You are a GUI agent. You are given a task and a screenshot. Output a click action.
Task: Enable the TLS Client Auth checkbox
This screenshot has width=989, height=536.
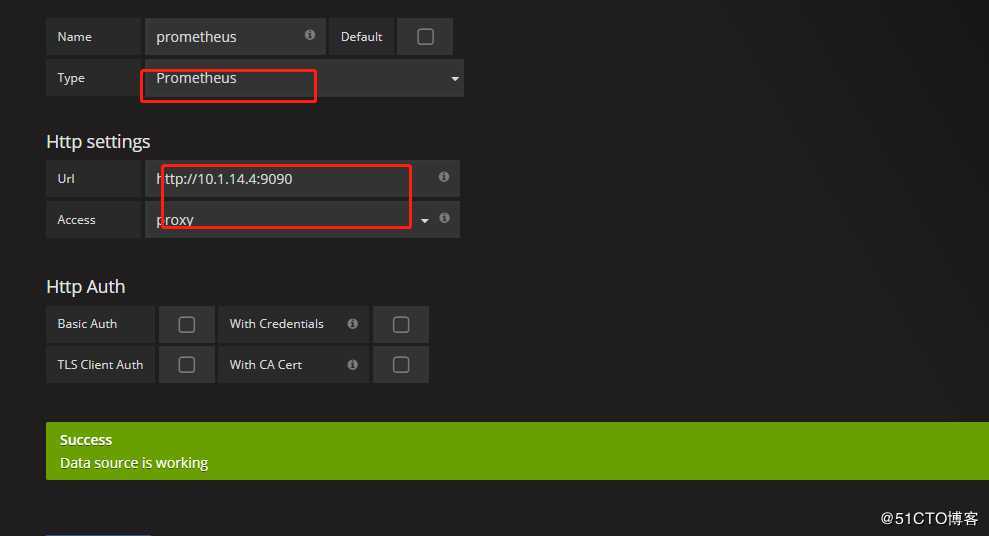click(x=187, y=364)
